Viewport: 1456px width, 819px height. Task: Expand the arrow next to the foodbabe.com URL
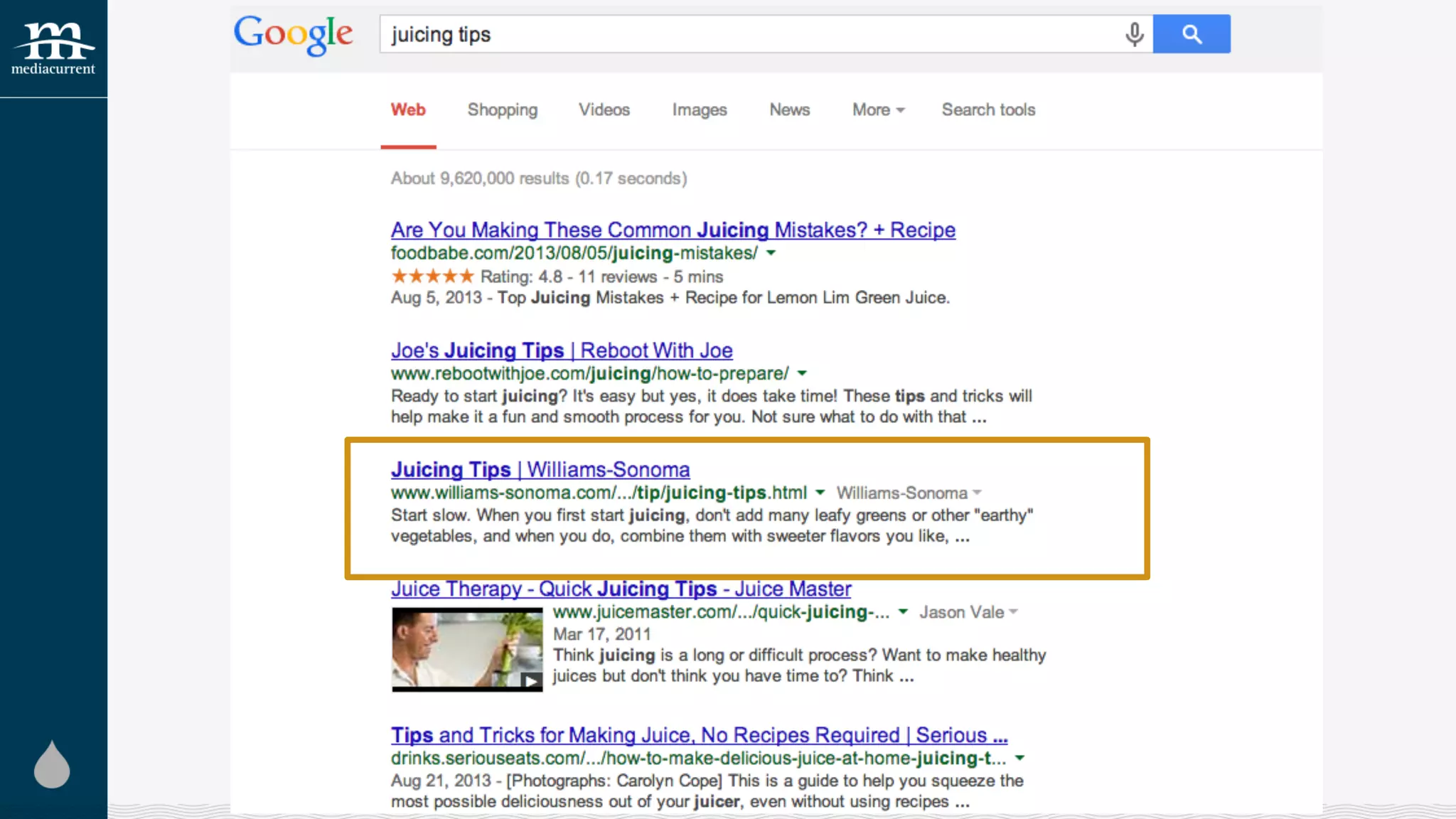pos(771,253)
